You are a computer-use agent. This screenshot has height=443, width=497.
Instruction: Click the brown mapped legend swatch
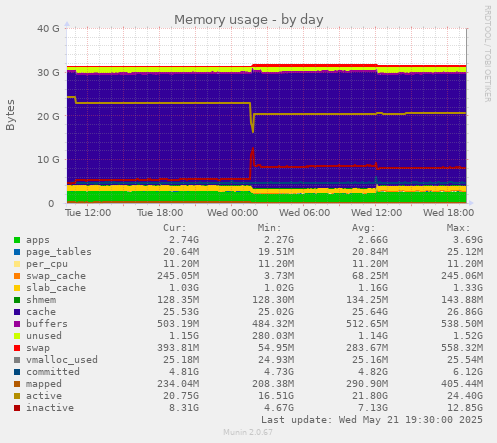coord(17,384)
